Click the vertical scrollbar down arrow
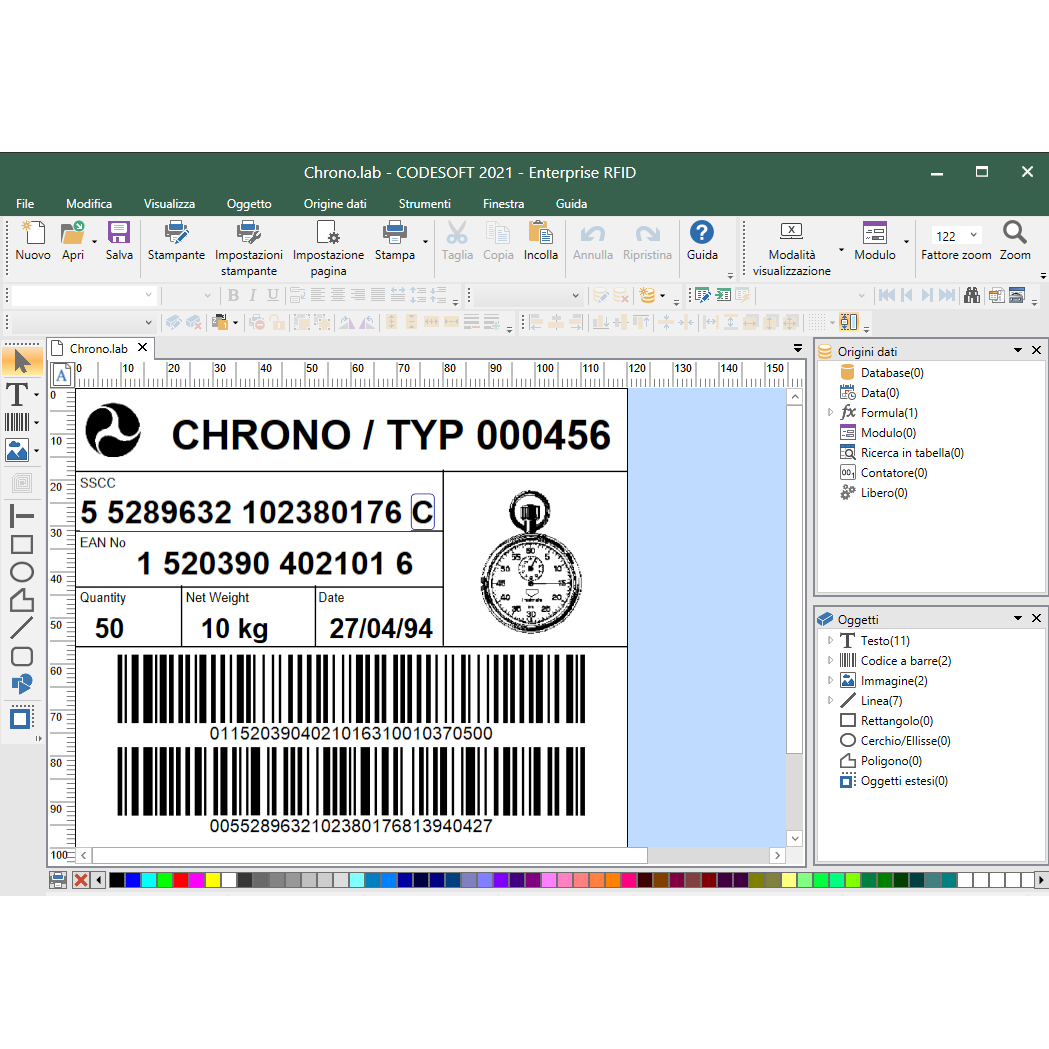Viewport: 1049px width, 1049px height. click(795, 838)
